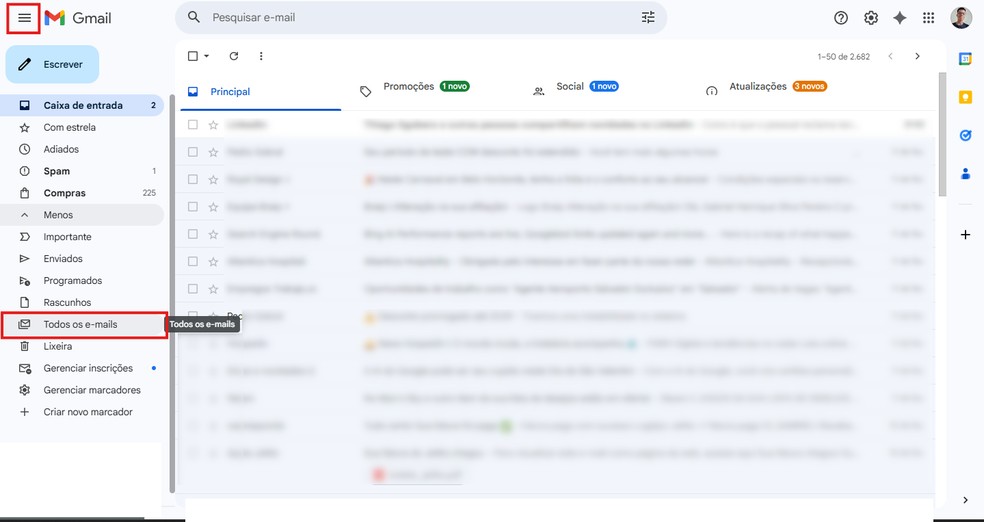Open Com estrela folder

click(x=82, y=127)
